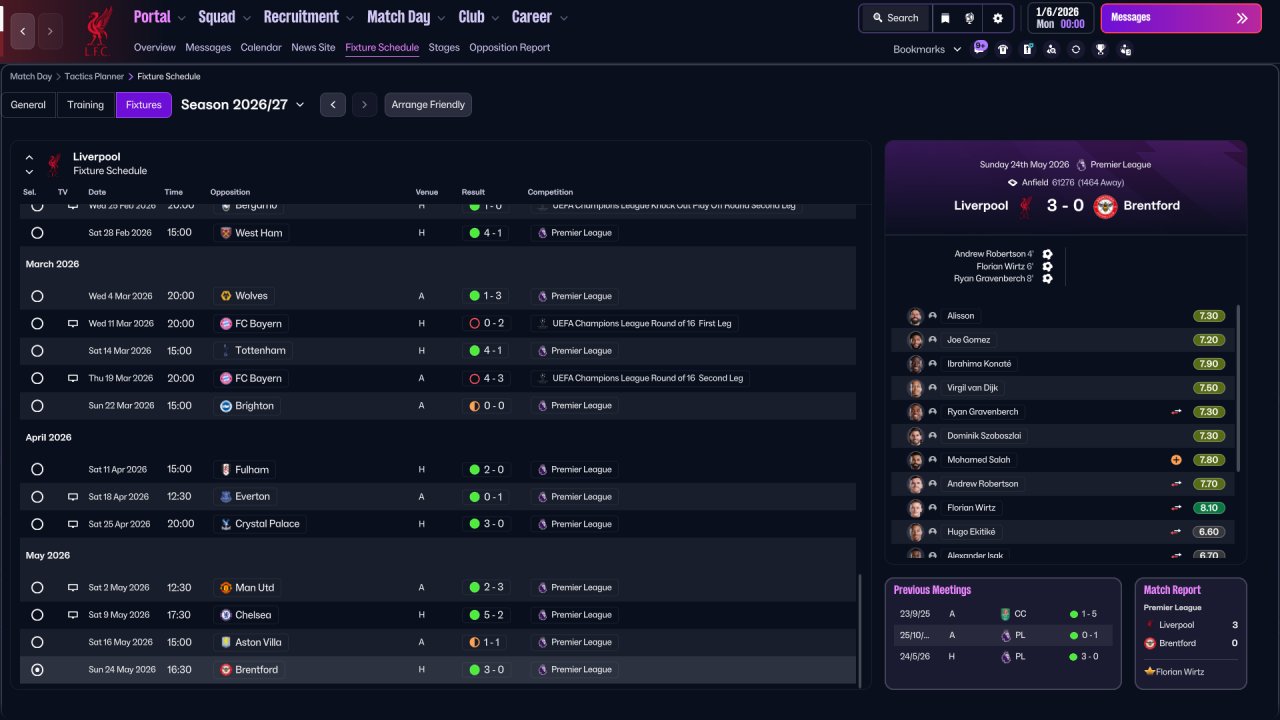Screen dimensions: 1280x720
Task: Click the substitution arrow icon on Ryan Gravenberch's row
Action: point(1177,412)
